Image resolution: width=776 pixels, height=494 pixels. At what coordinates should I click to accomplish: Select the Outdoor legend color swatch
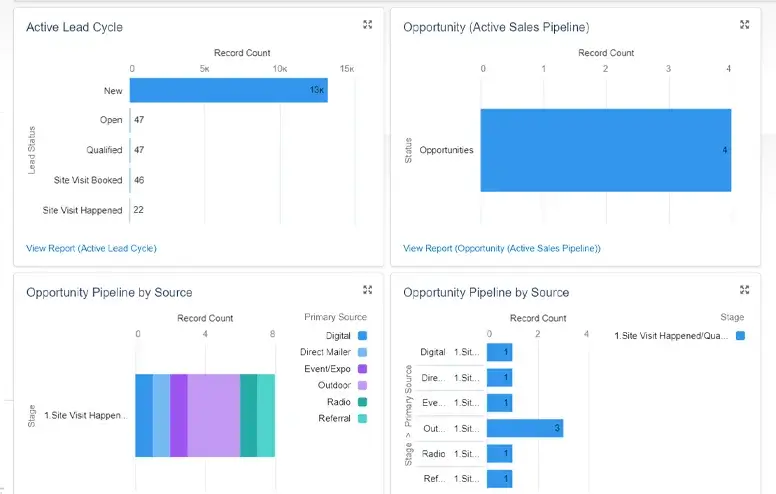[362, 385]
